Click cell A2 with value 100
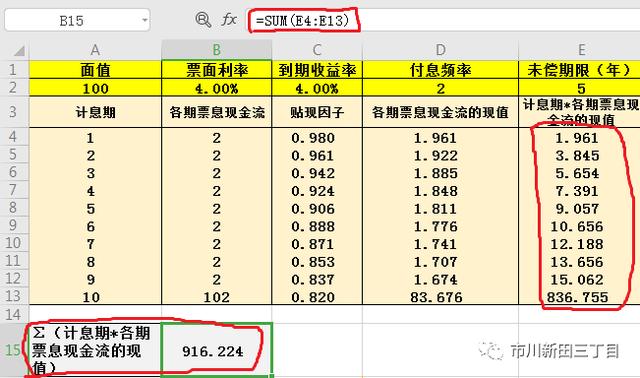640x378 pixels. pyautogui.click(x=95, y=88)
